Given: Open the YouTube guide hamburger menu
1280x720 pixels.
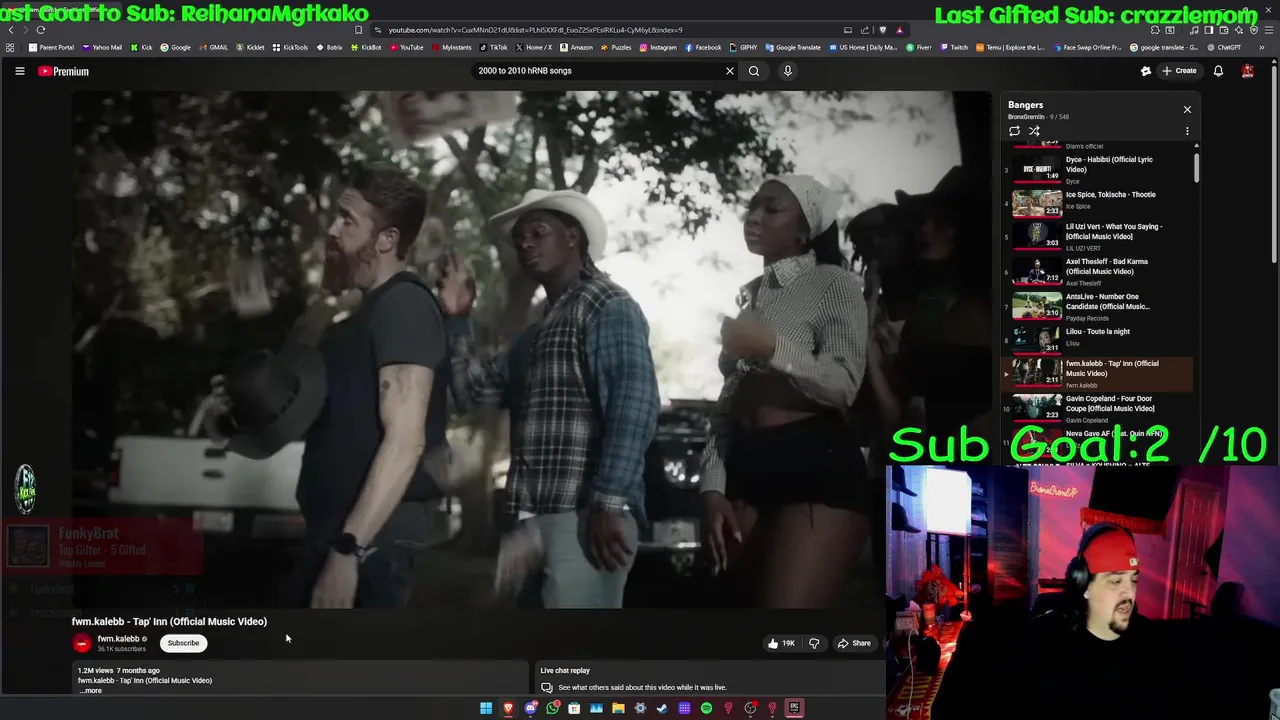Looking at the screenshot, I should 19,71.
